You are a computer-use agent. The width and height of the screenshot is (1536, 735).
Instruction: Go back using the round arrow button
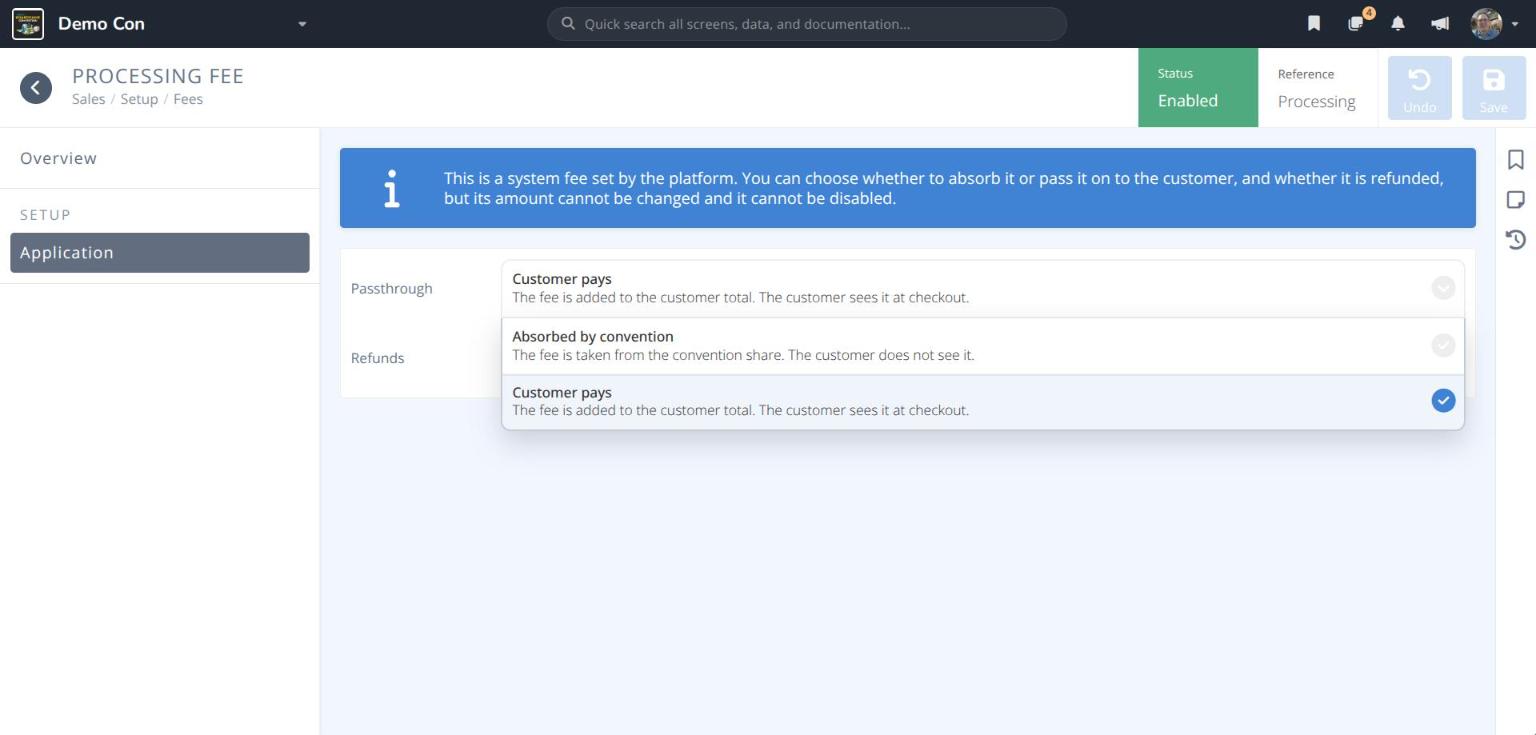[36, 88]
